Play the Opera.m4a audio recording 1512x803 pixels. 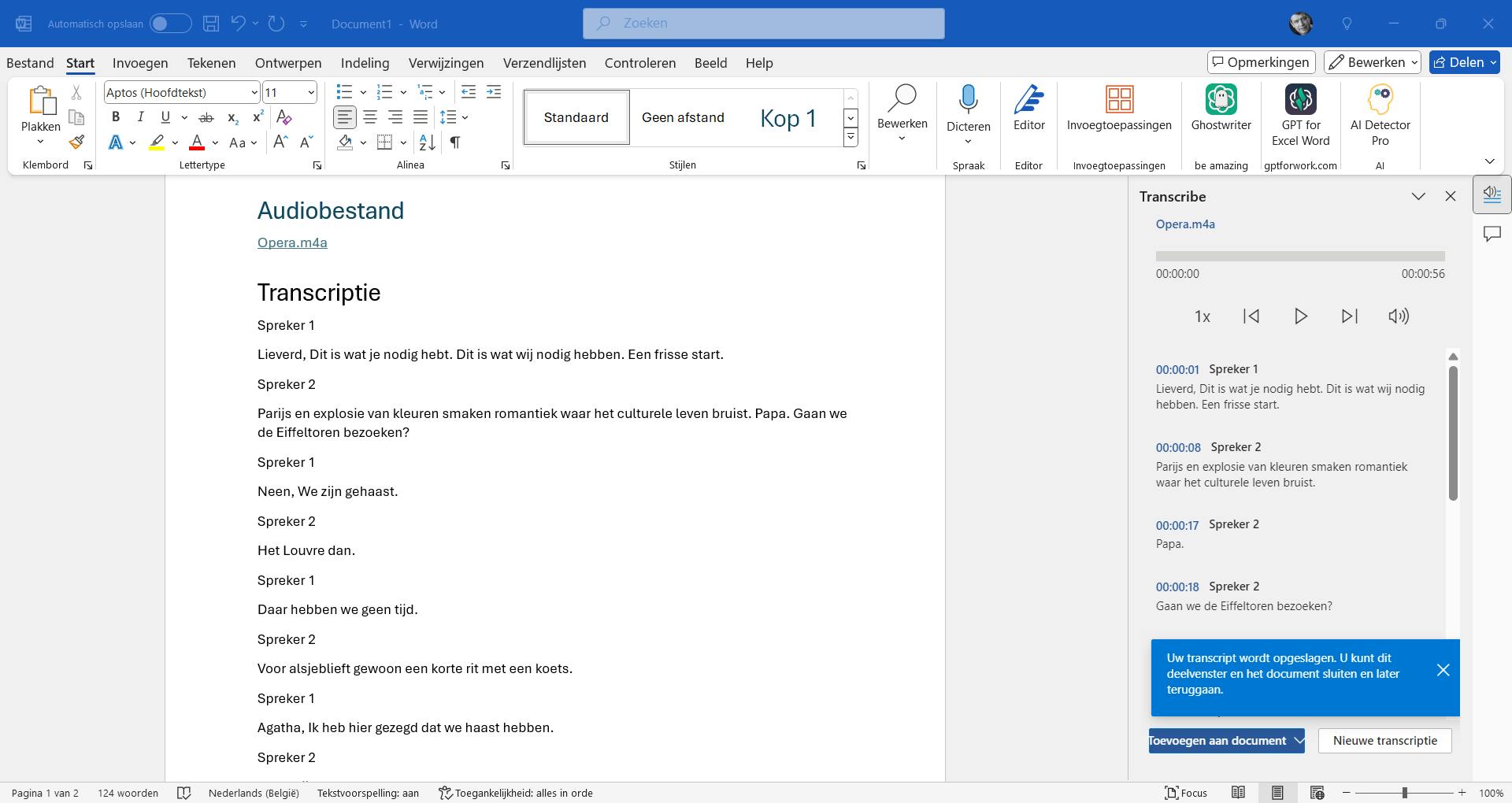coord(1300,316)
